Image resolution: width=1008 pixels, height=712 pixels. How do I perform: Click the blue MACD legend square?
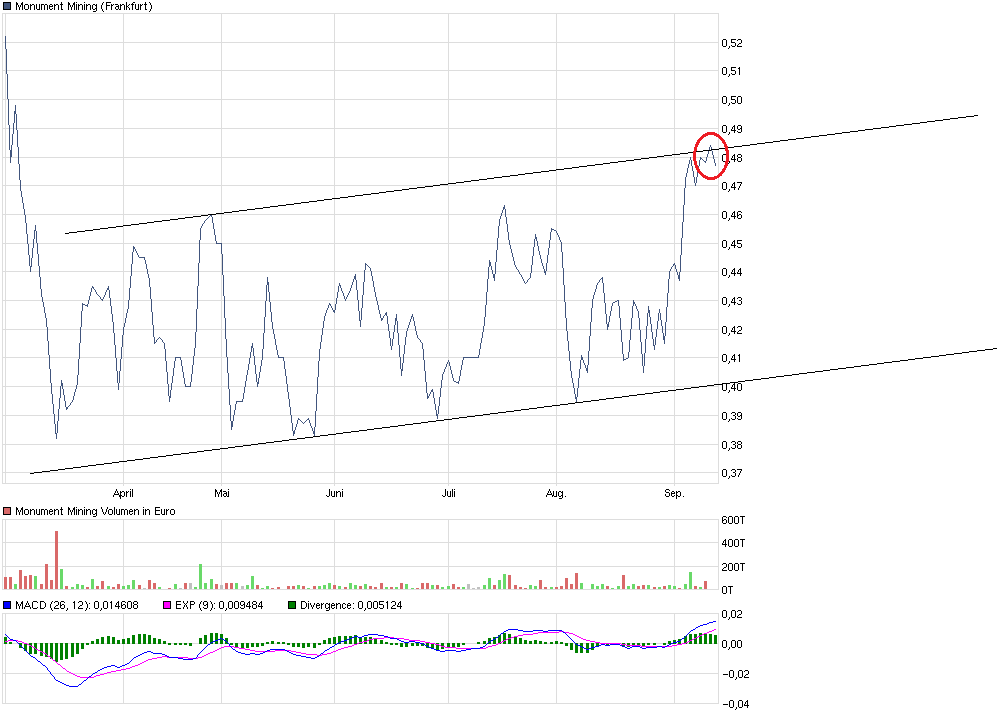pyautogui.click(x=7, y=605)
